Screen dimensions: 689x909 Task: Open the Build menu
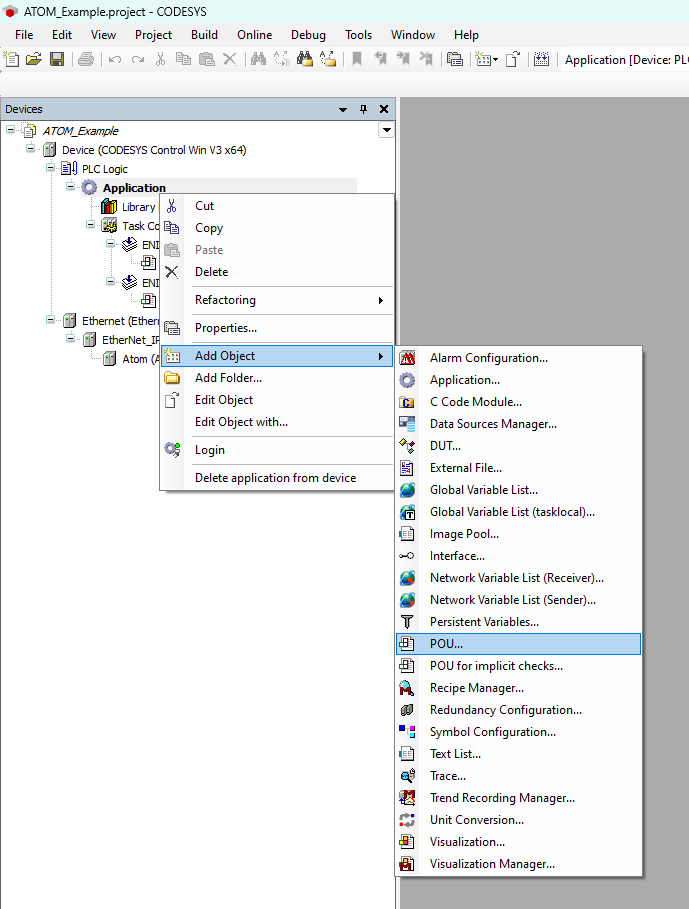(x=205, y=35)
